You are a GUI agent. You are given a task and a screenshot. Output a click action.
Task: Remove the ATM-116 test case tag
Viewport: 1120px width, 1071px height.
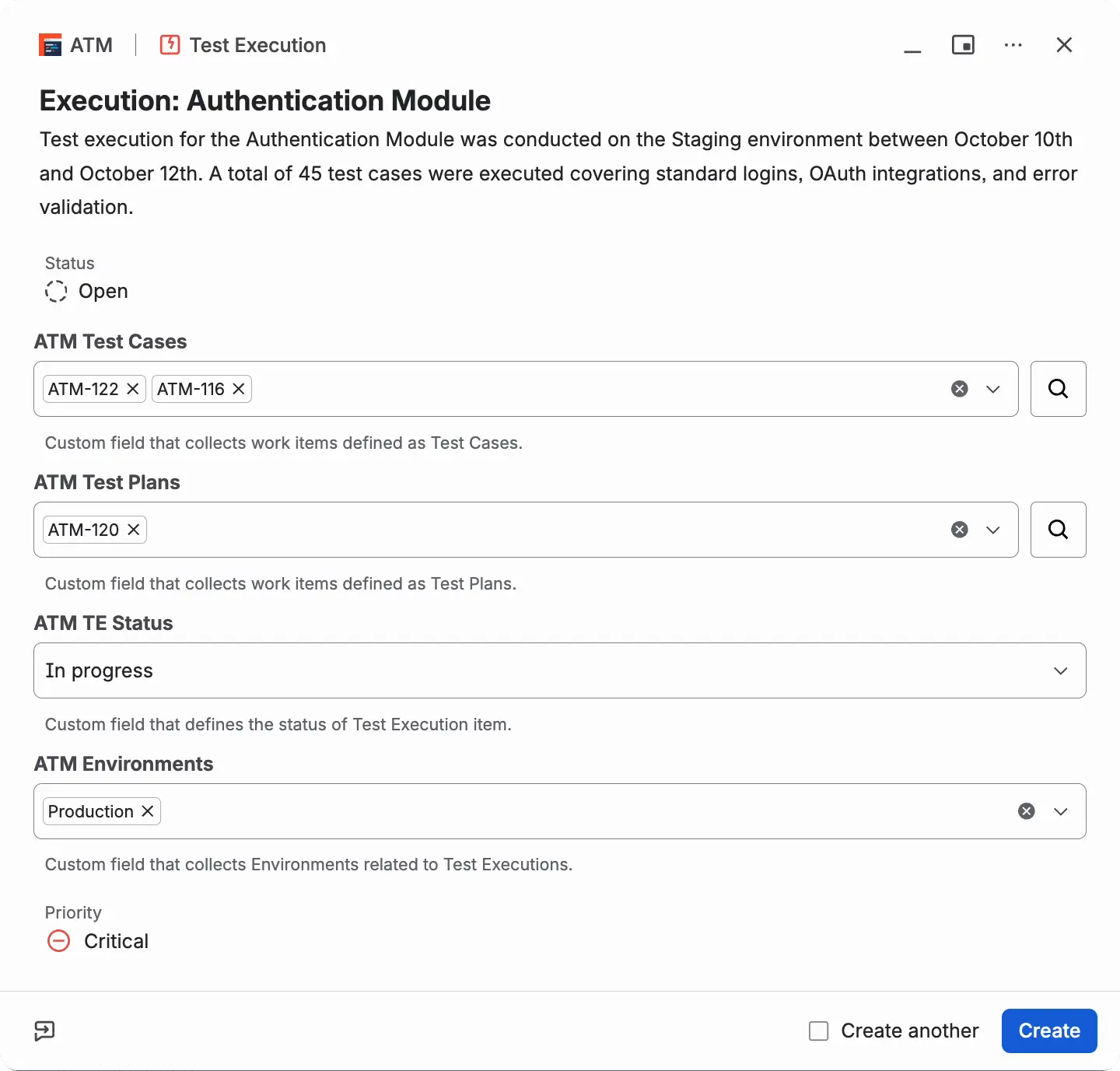coord(239,389)
